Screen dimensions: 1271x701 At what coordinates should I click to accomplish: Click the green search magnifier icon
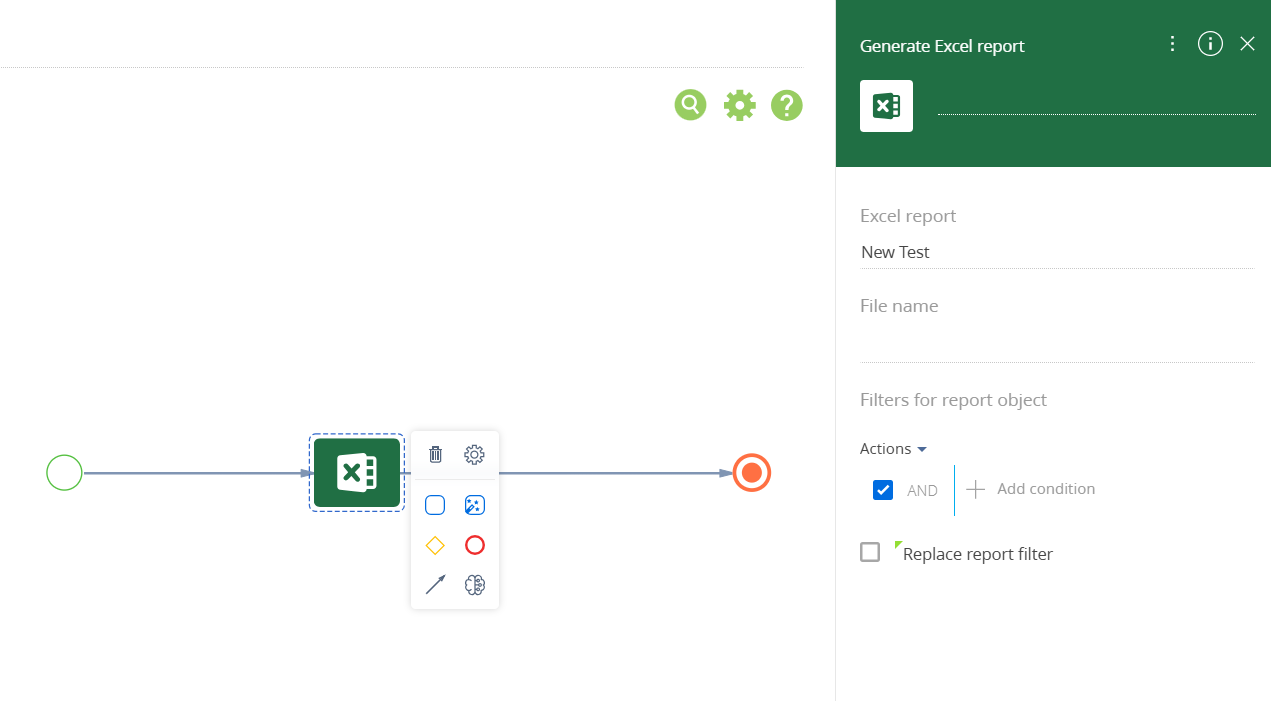pos(690,104)
